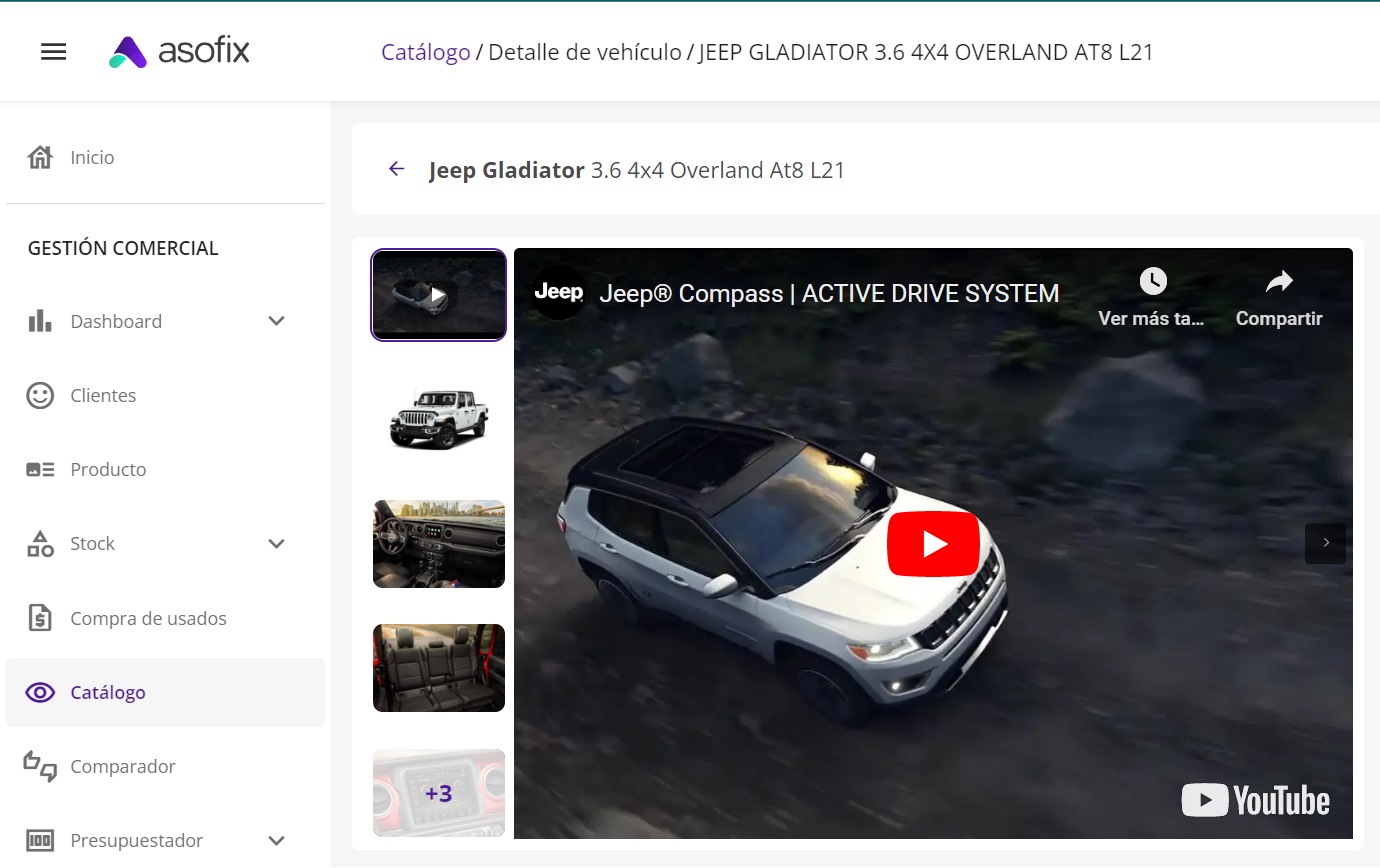
Task: Select the rear seats thumbnail
Action: (439, 668)
